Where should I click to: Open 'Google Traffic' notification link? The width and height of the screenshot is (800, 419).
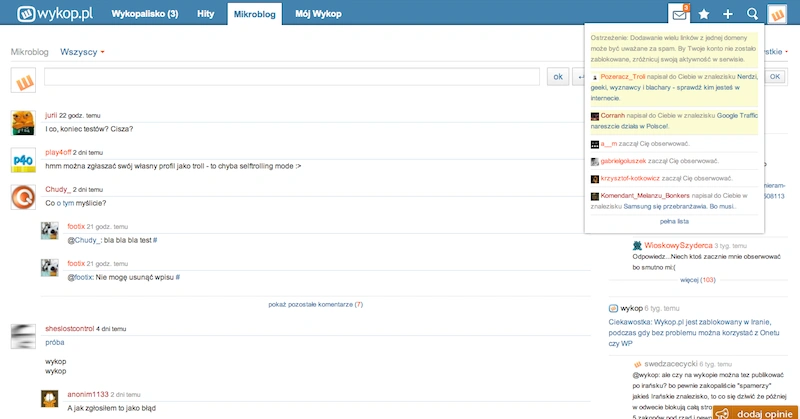coord(674,121)
